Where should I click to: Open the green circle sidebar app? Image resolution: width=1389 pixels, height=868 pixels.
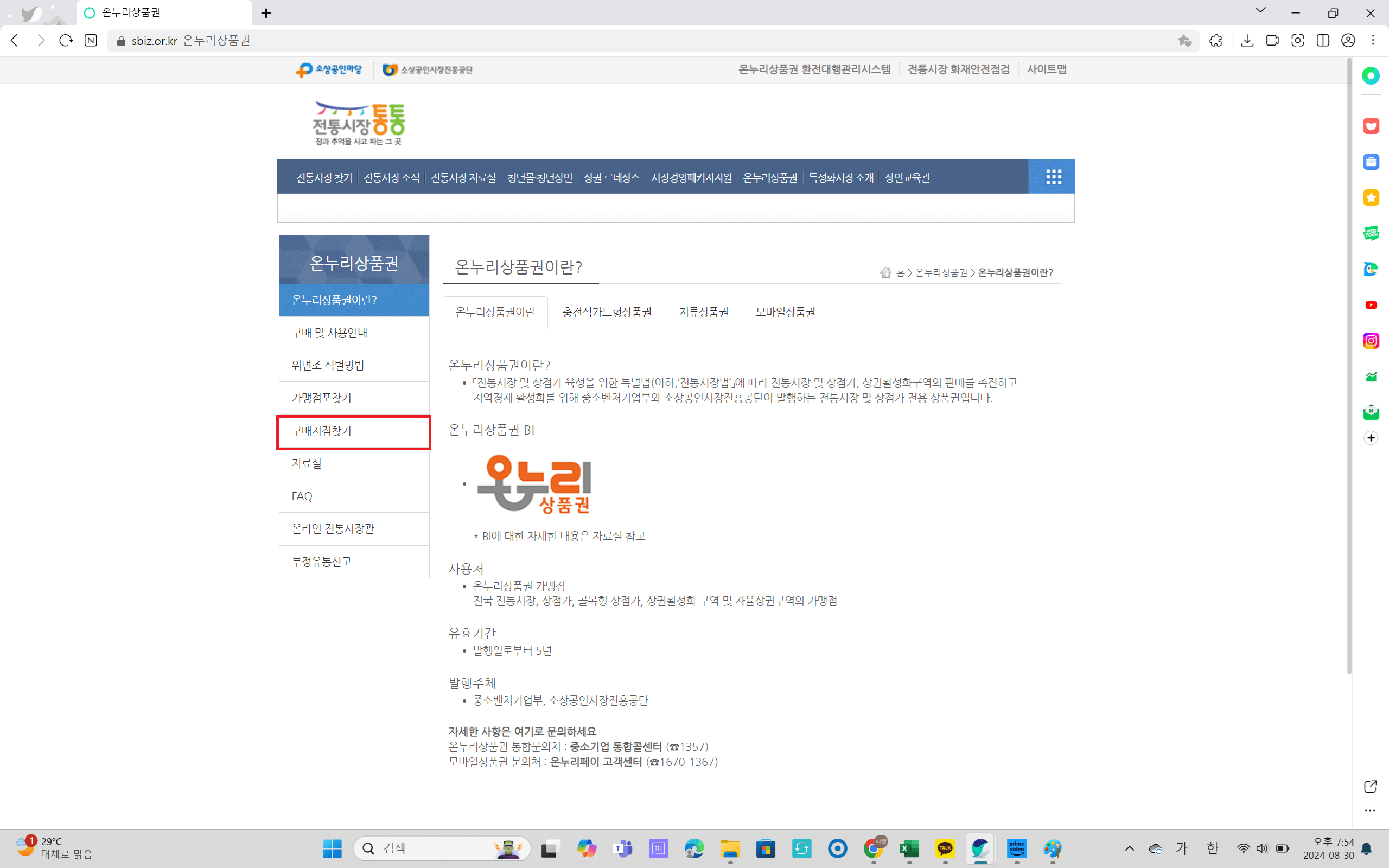pyautogui.click(x=1371, y=75)
